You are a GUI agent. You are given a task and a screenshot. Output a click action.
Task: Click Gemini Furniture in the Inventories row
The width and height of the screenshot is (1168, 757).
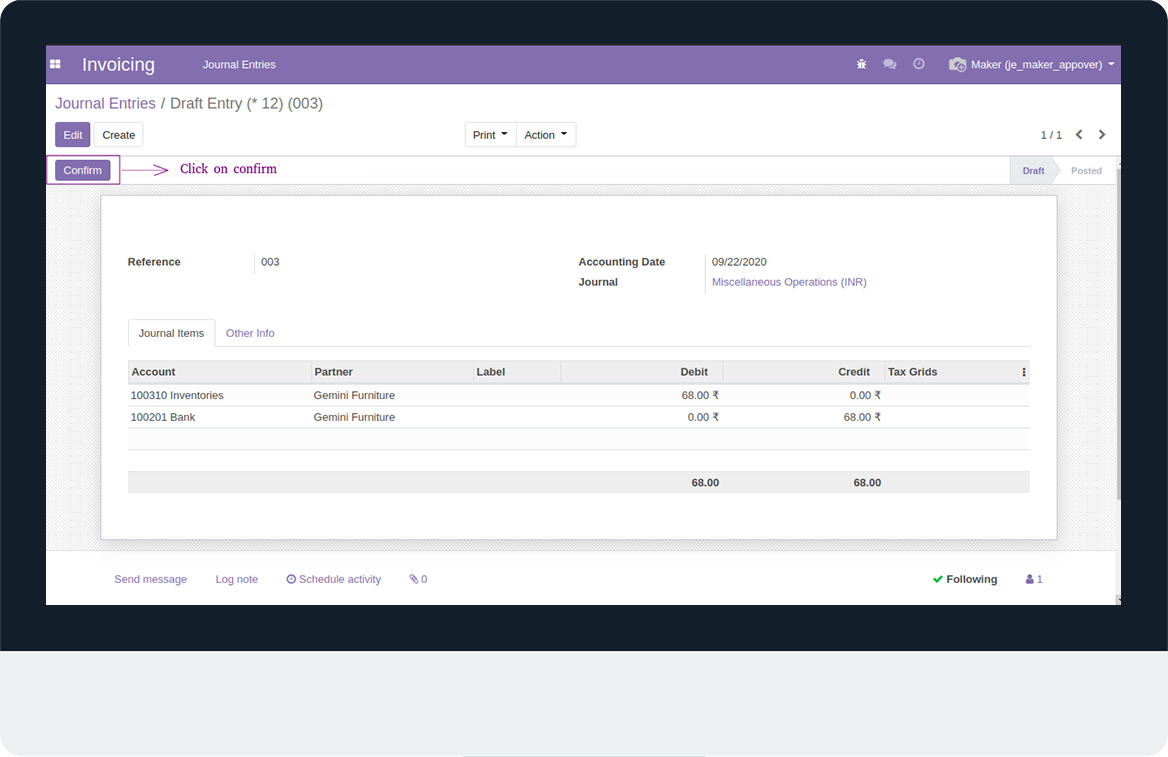pyautogui.click(x=354, y=396)
